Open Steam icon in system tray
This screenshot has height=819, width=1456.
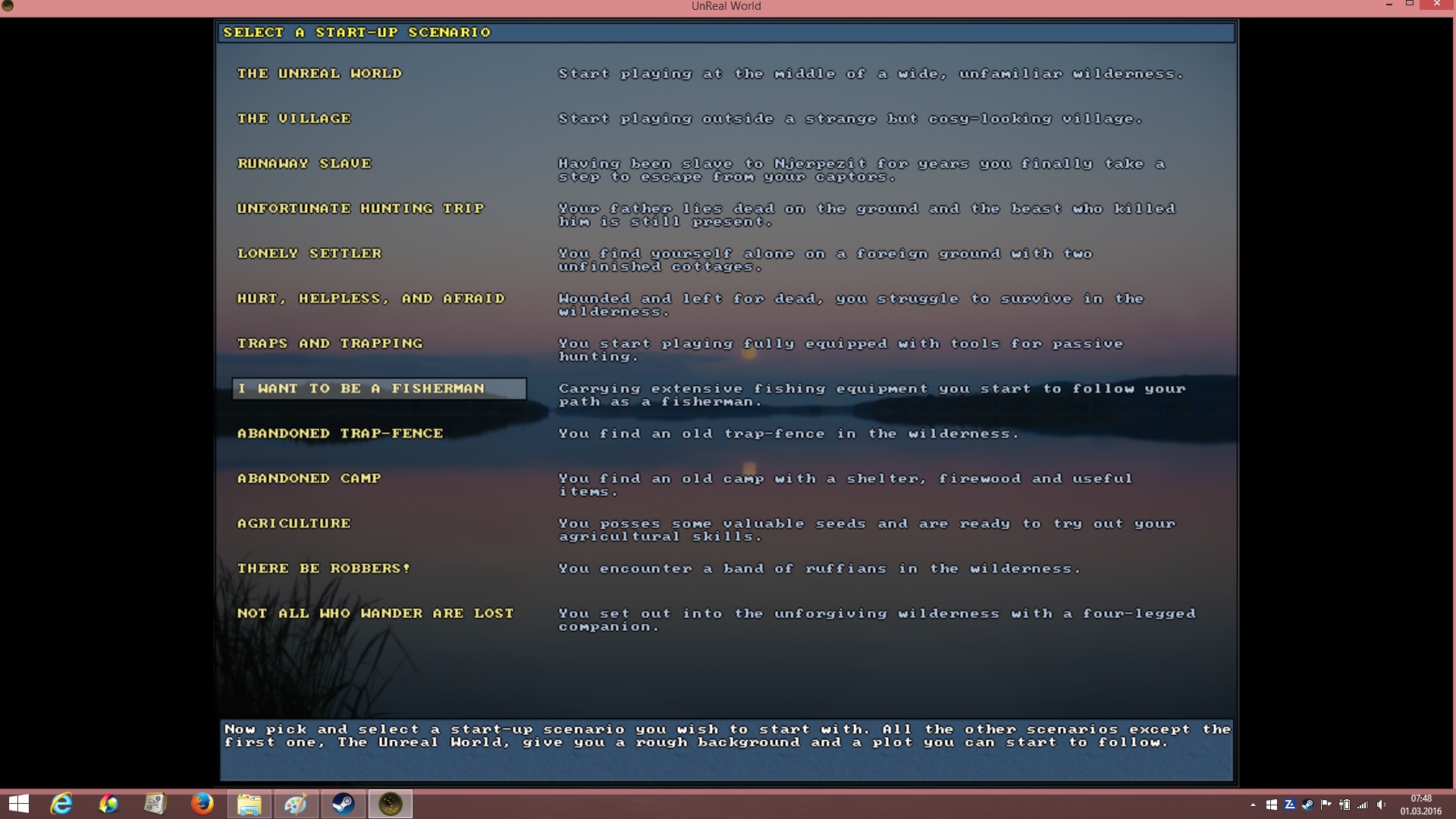(1308, 805)
